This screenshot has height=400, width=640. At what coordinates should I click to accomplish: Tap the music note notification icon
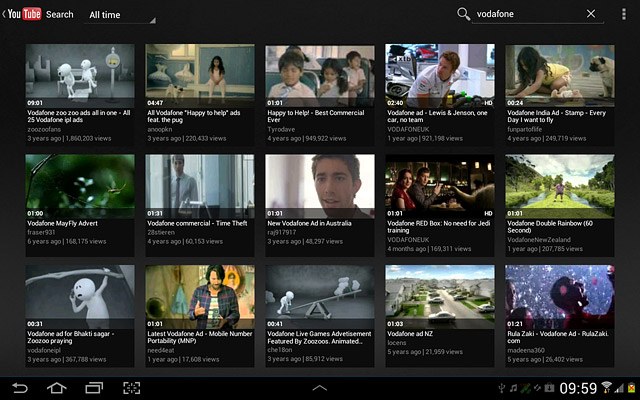(x=513, y=388)
